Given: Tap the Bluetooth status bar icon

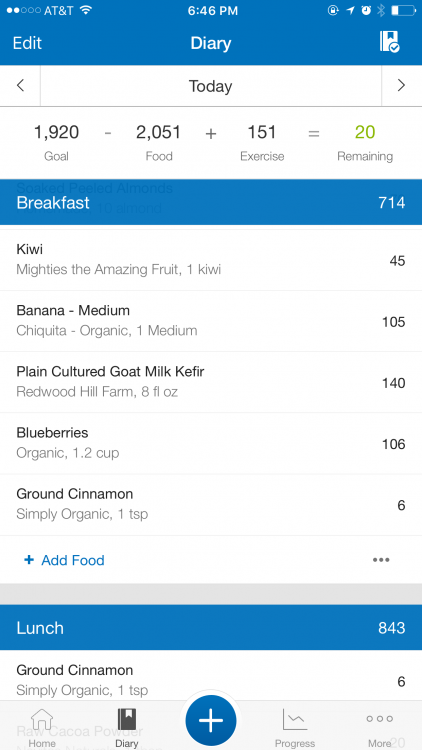Looking at the screenshot, I should tap(381, 11).
